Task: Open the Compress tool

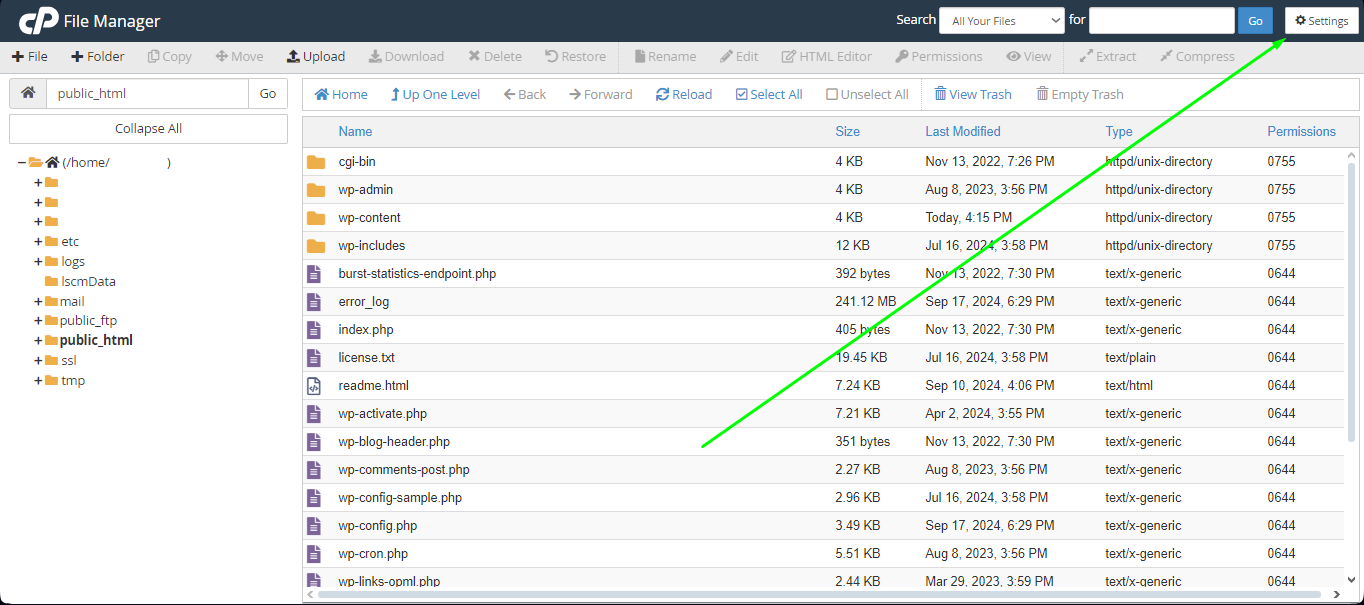Action: tap(1196, 56)
